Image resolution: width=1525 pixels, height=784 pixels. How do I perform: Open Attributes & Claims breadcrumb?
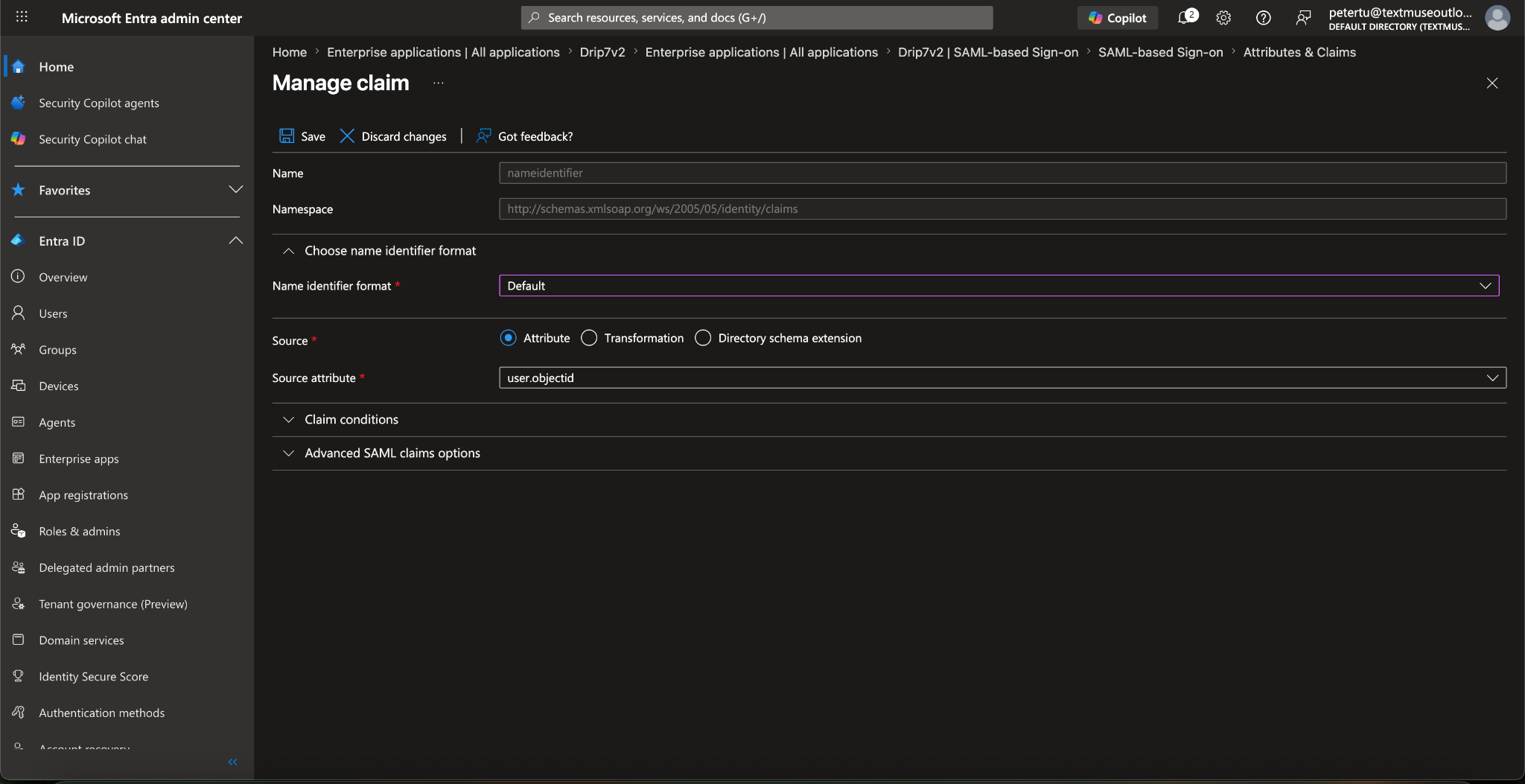tap(1299, 52)
